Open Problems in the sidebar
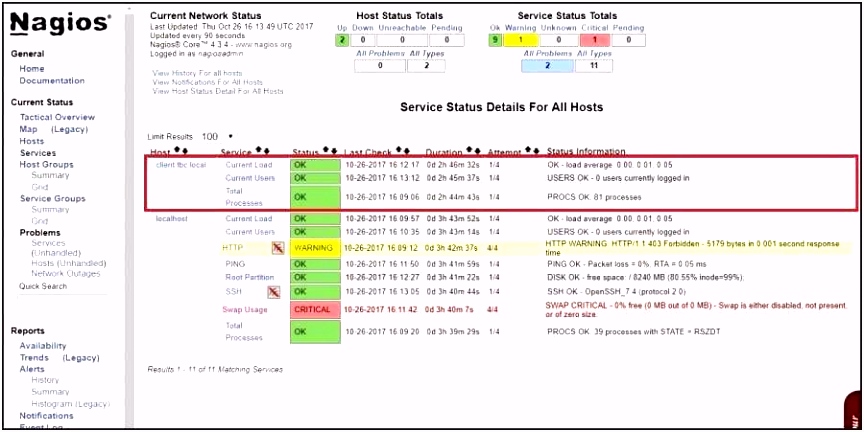864x432 pixels. click(x=40, y=233)
